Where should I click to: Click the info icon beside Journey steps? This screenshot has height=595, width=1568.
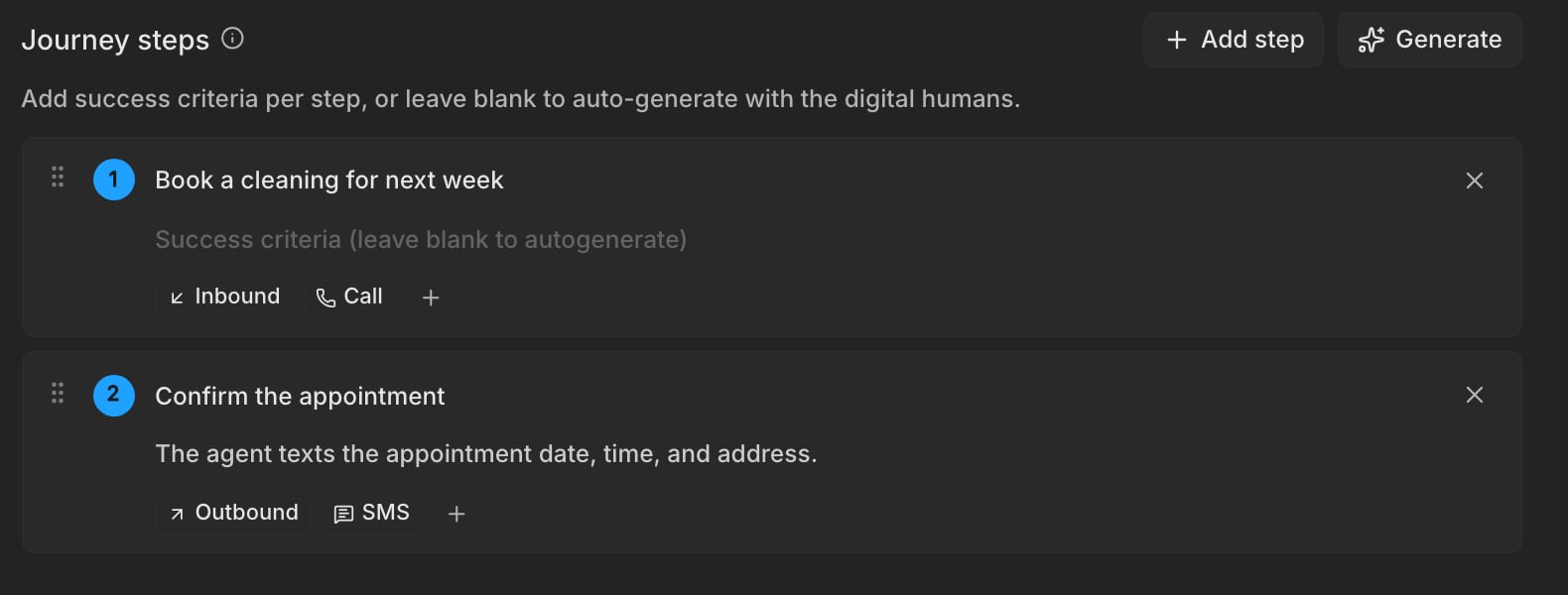point(232,39)
